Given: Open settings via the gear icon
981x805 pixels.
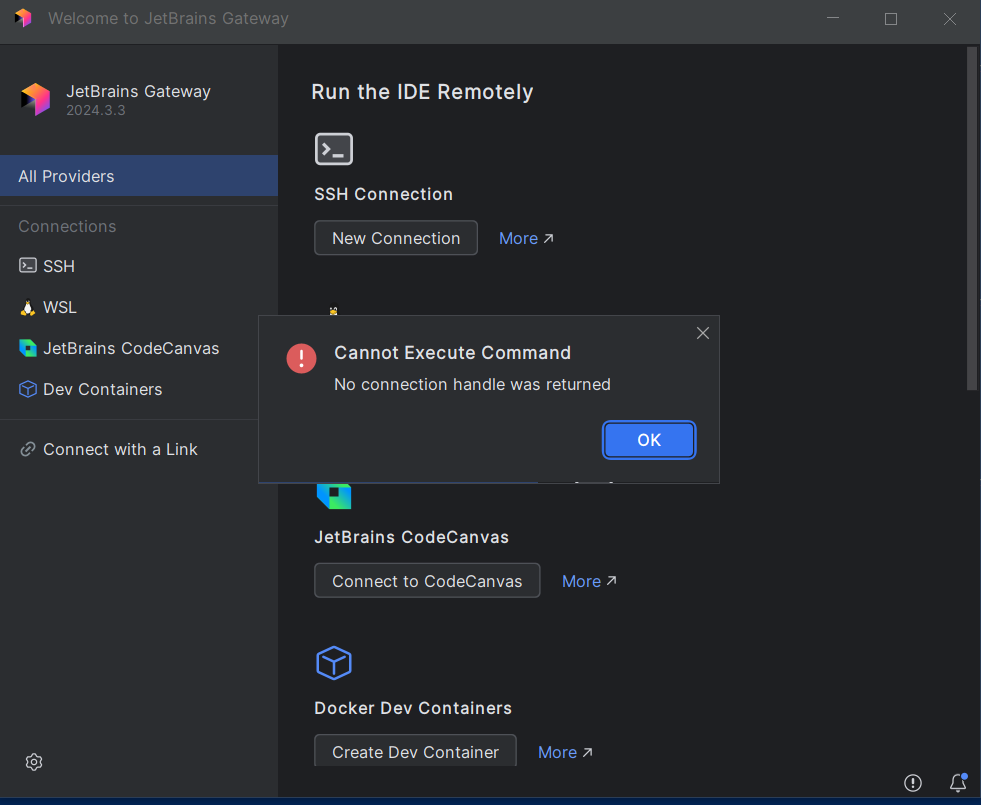Looking at the screenshot, I should tap(34, 762).
